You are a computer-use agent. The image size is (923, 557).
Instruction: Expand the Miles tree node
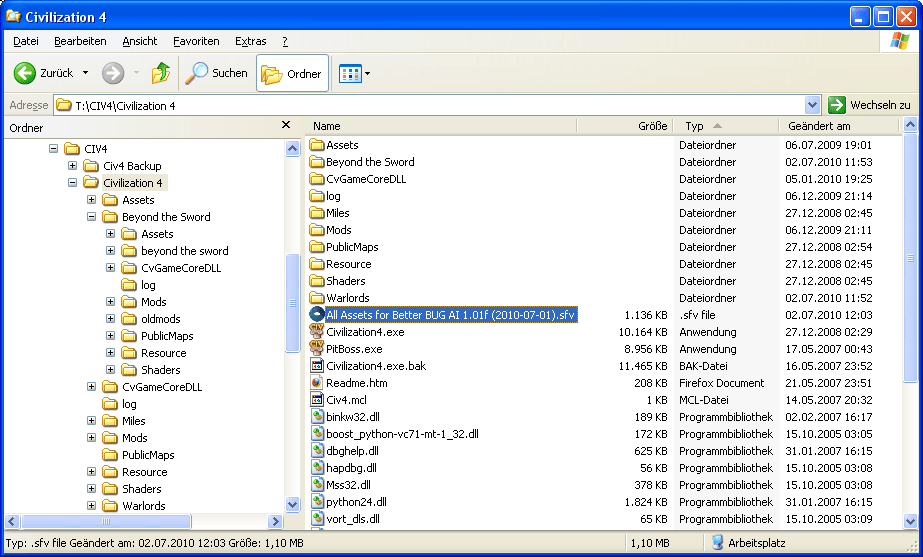point(91,420)
